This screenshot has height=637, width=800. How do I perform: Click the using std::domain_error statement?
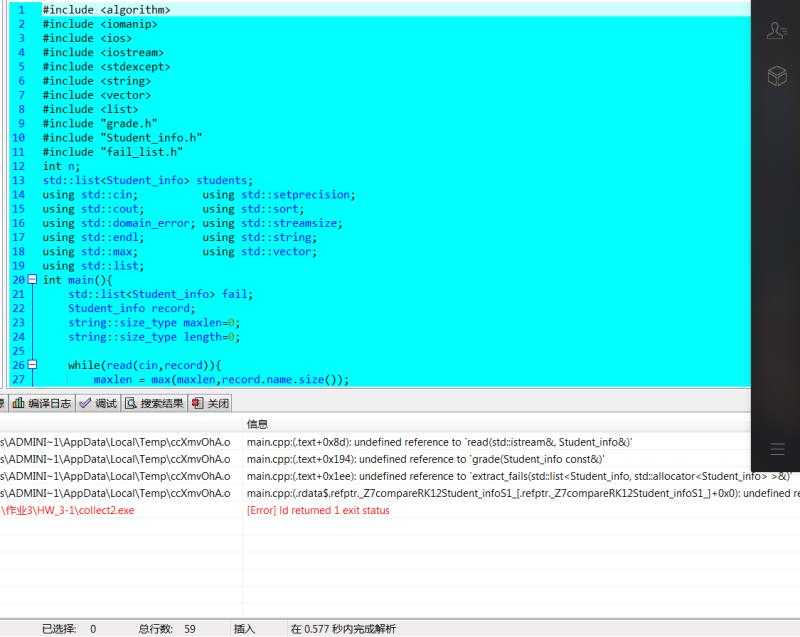pyautogui.click(x=119, y=223)
